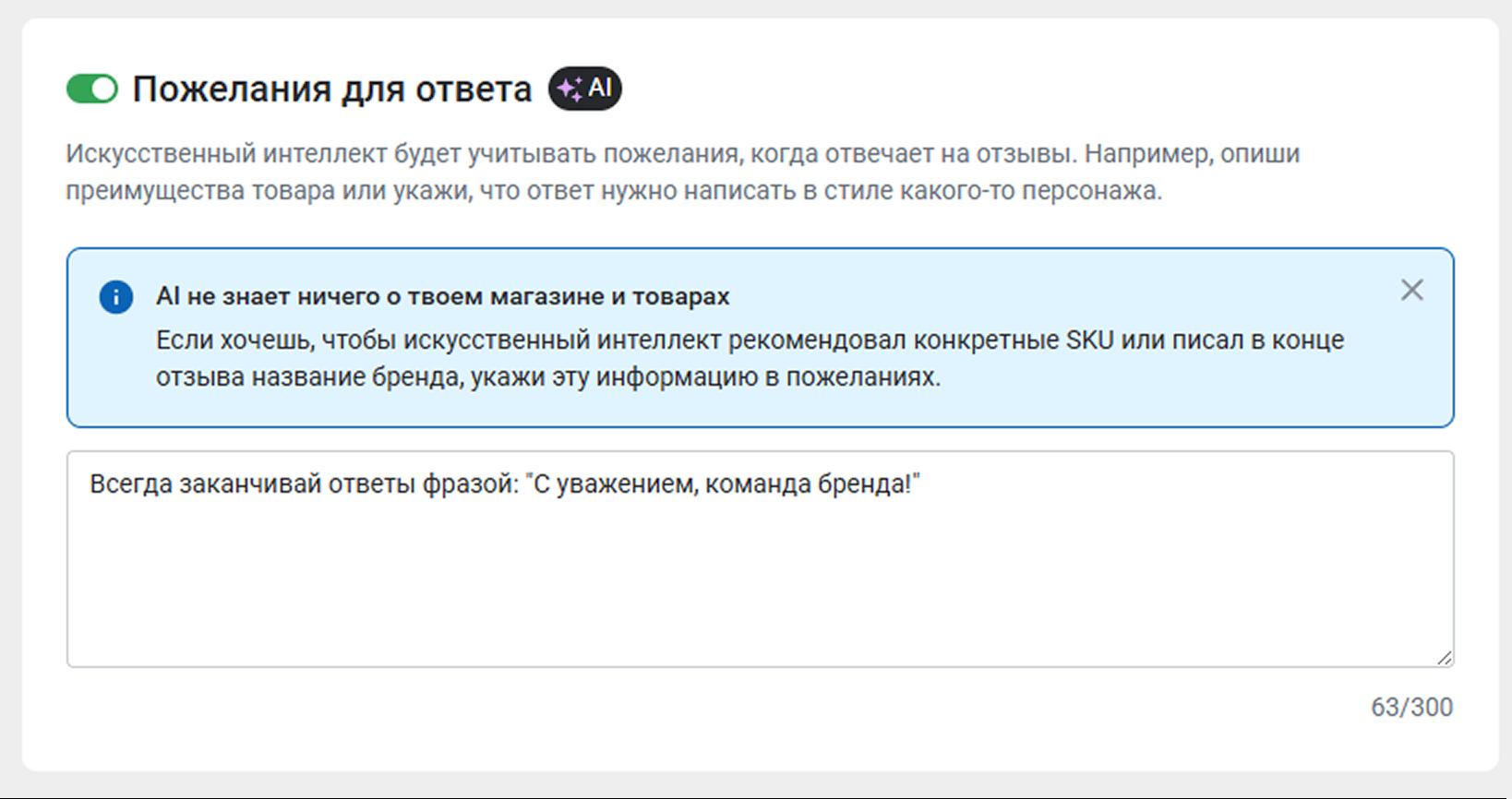Click the textarea resize handle in corner
This screenshot has height=799, width=1512.
point(1445,657)
